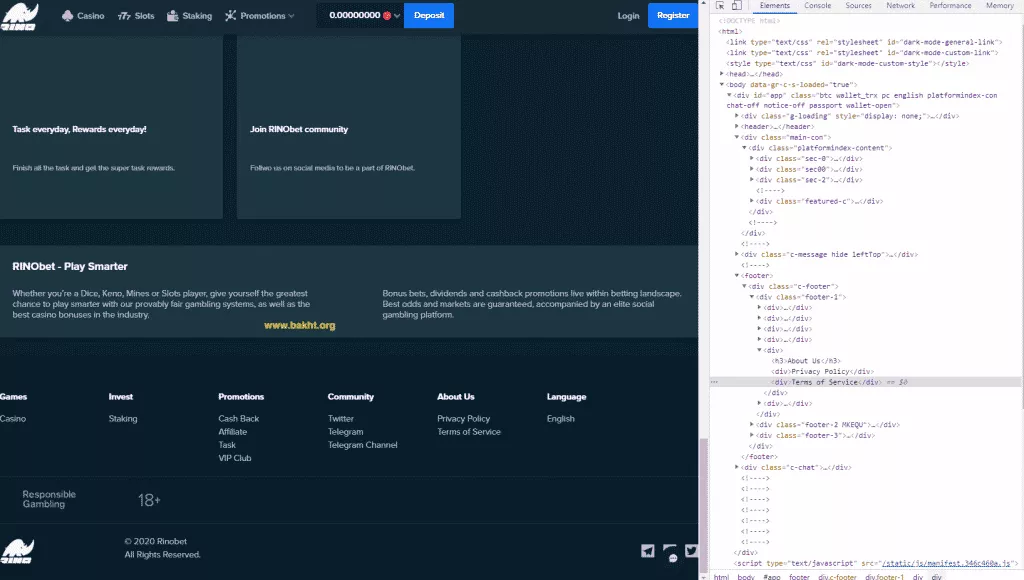Viewport: 1024px width, 580px height.
Task: Open the Privacy Policy footer link
Action: click(463, 419)
